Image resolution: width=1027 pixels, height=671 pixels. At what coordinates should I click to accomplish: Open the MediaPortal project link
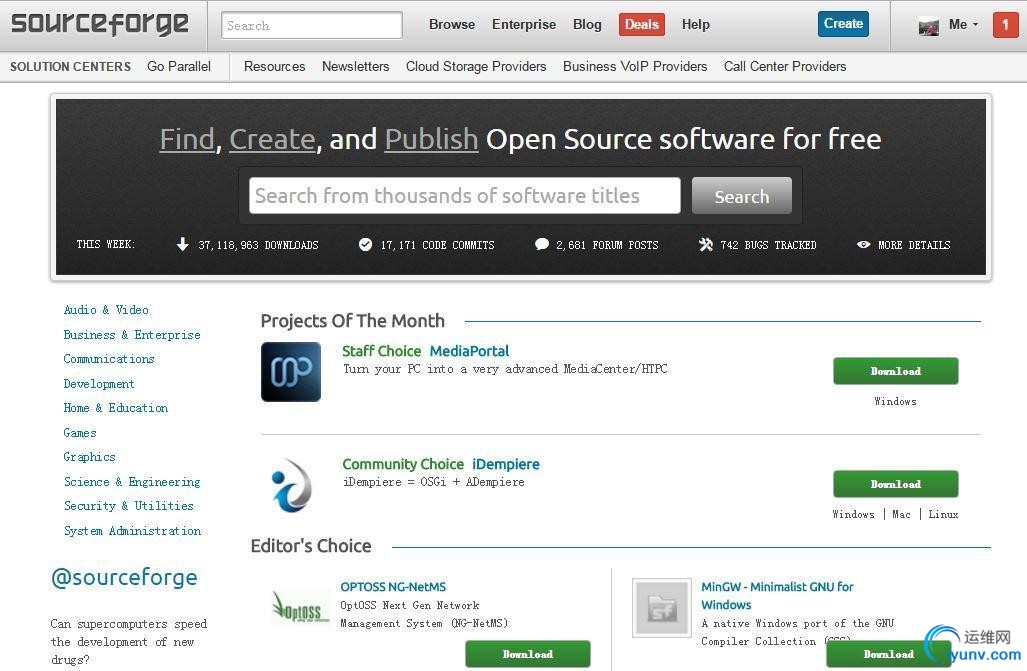(469, 351)
